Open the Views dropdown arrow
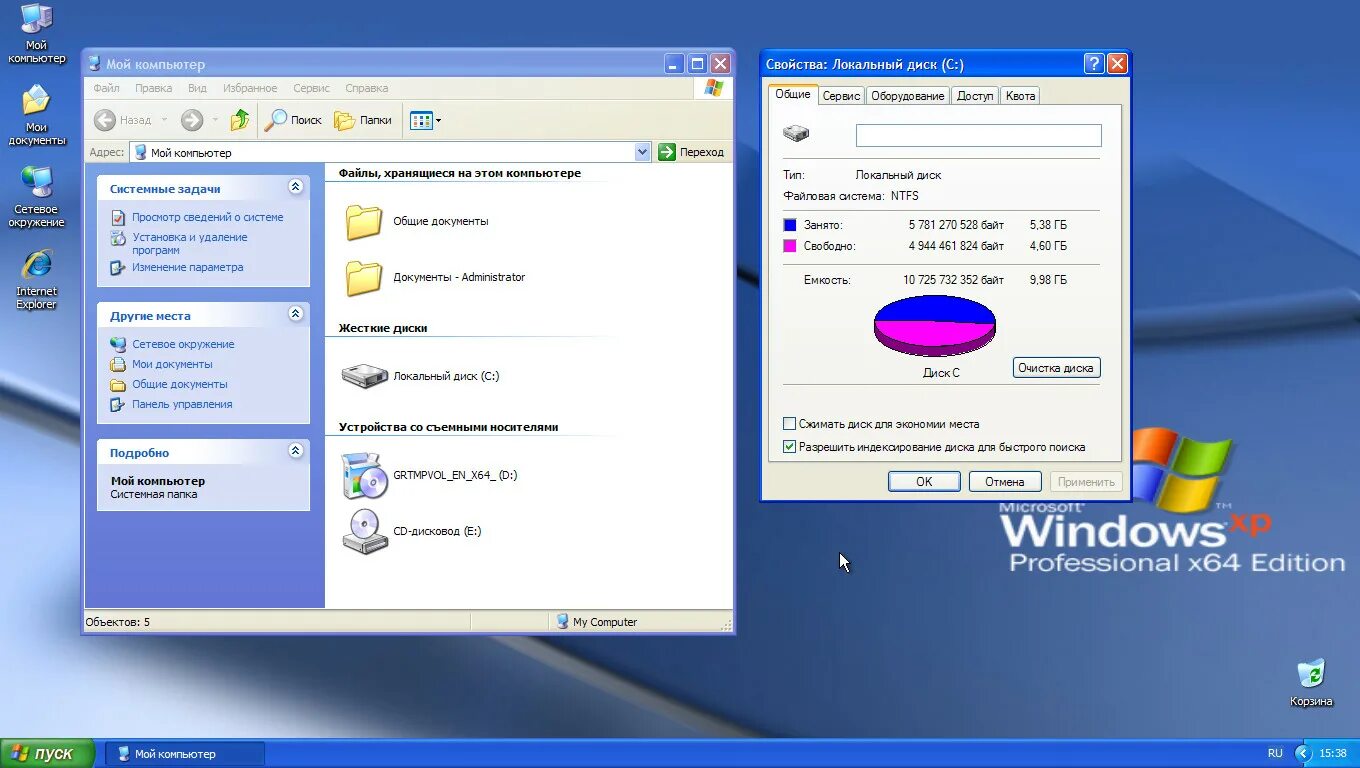This screenshot has width=1360, height=768. click(x=438, y=121)
